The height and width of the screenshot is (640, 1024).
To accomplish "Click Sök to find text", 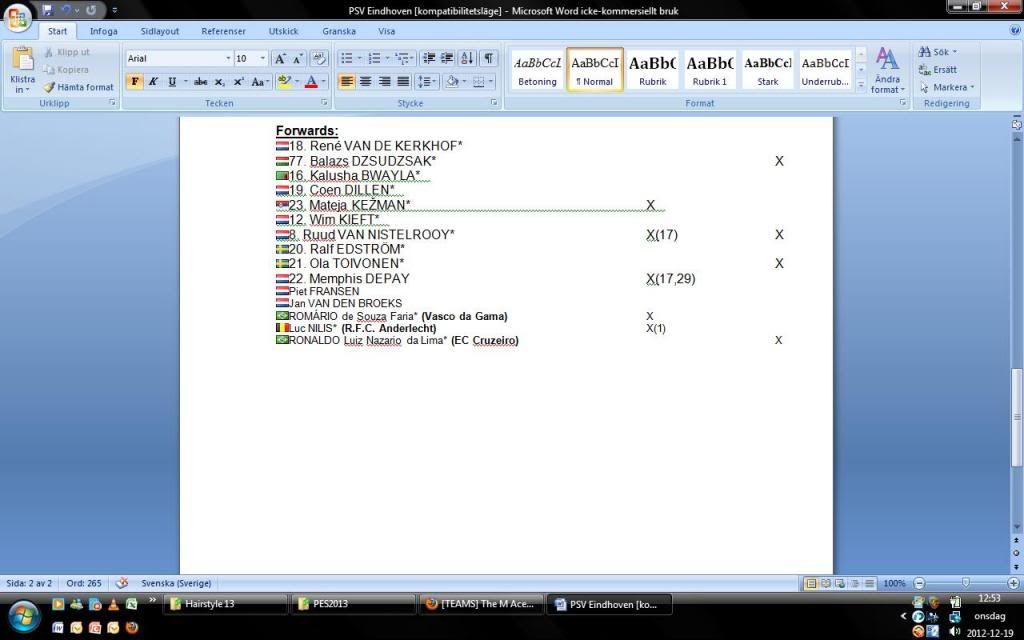I will 937,52.
